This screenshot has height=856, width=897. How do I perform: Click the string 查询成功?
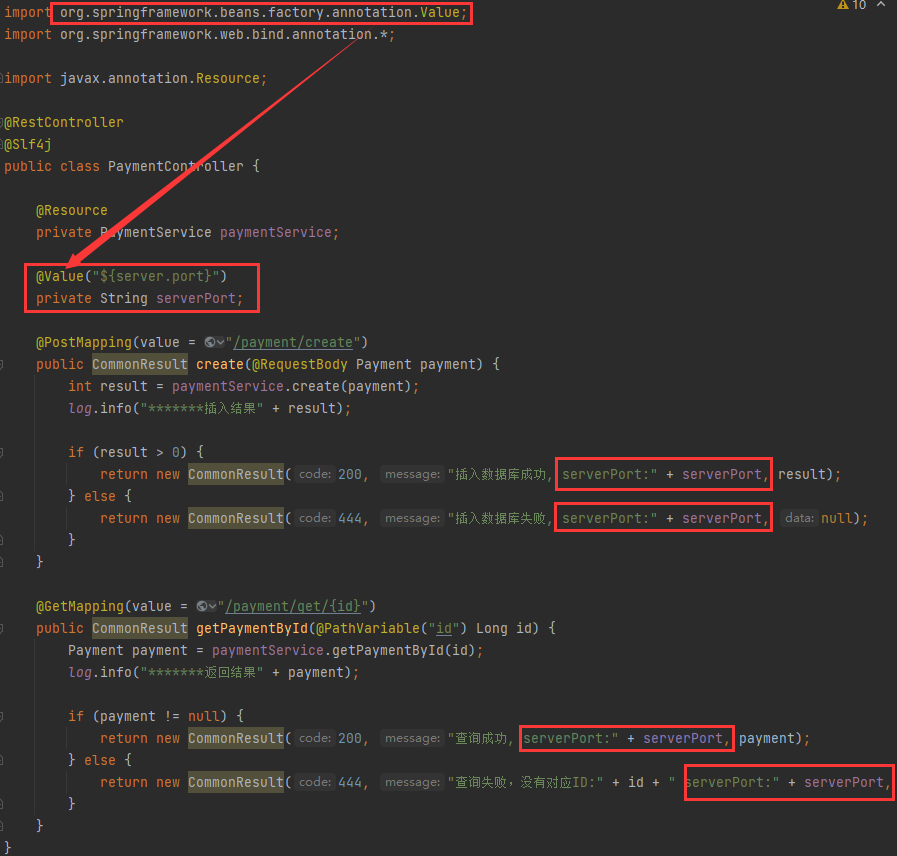pyautogui.click(x=481, y=739)
